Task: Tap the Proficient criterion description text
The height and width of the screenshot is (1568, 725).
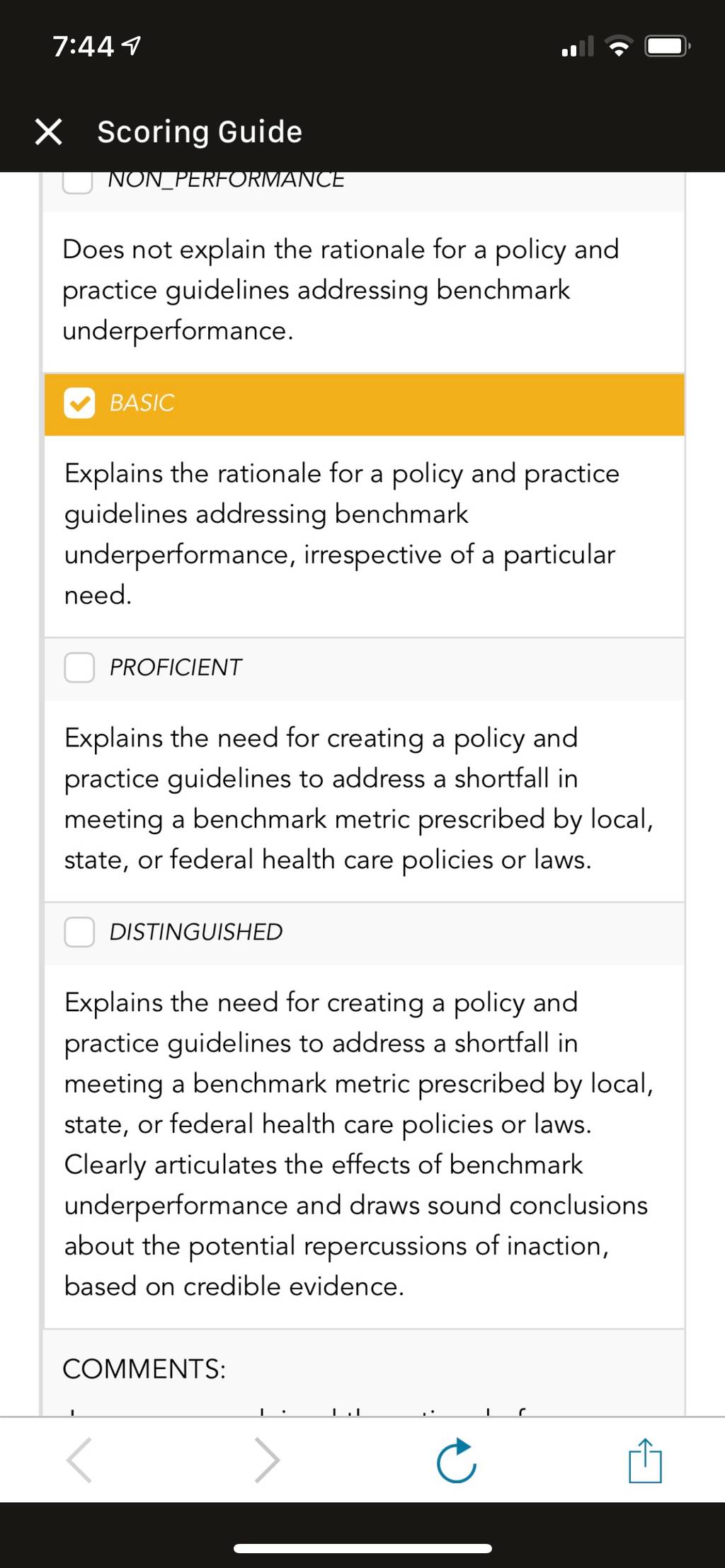Action: pyautogui.click(x=359, y=799)
